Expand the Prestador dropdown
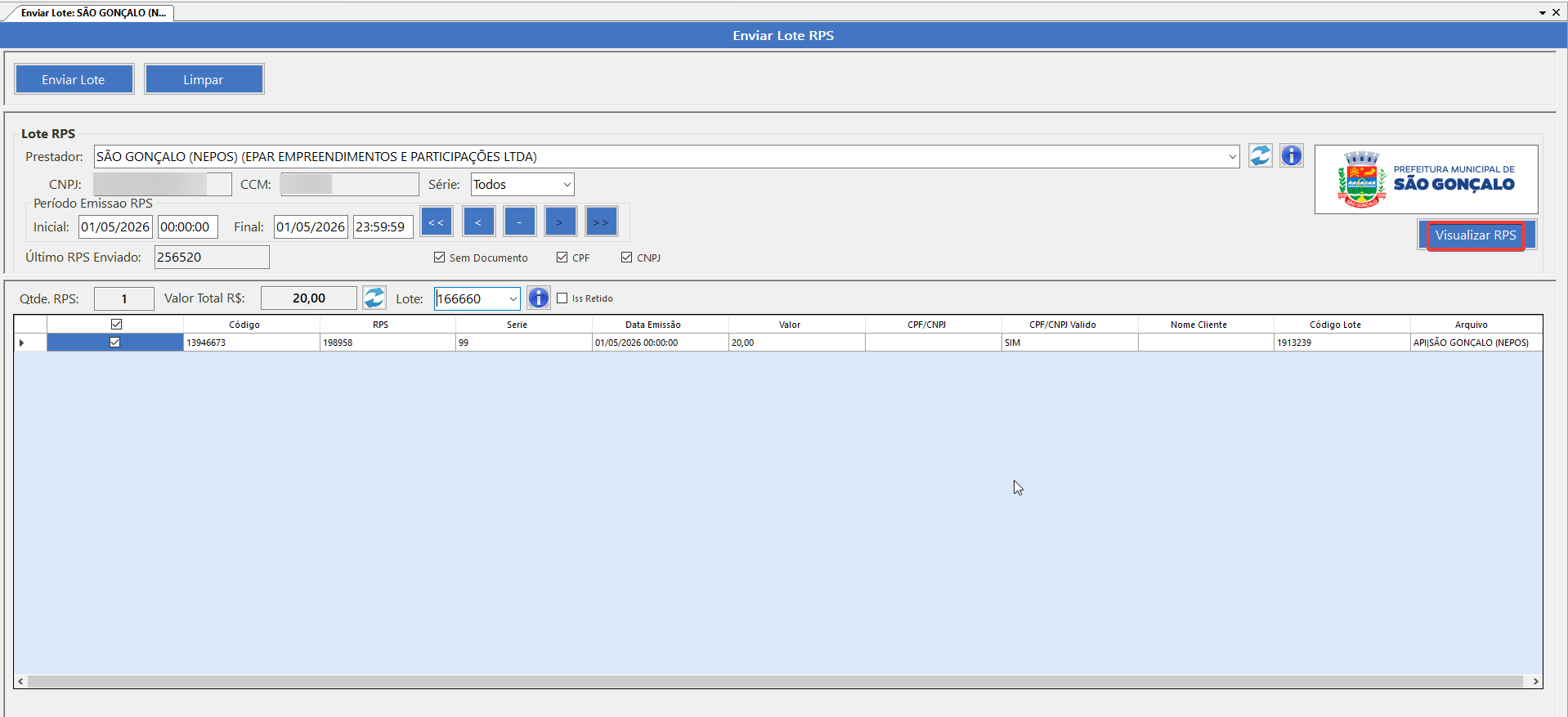This screenshot has height=717, width=1568. (x=1232, y=156)
